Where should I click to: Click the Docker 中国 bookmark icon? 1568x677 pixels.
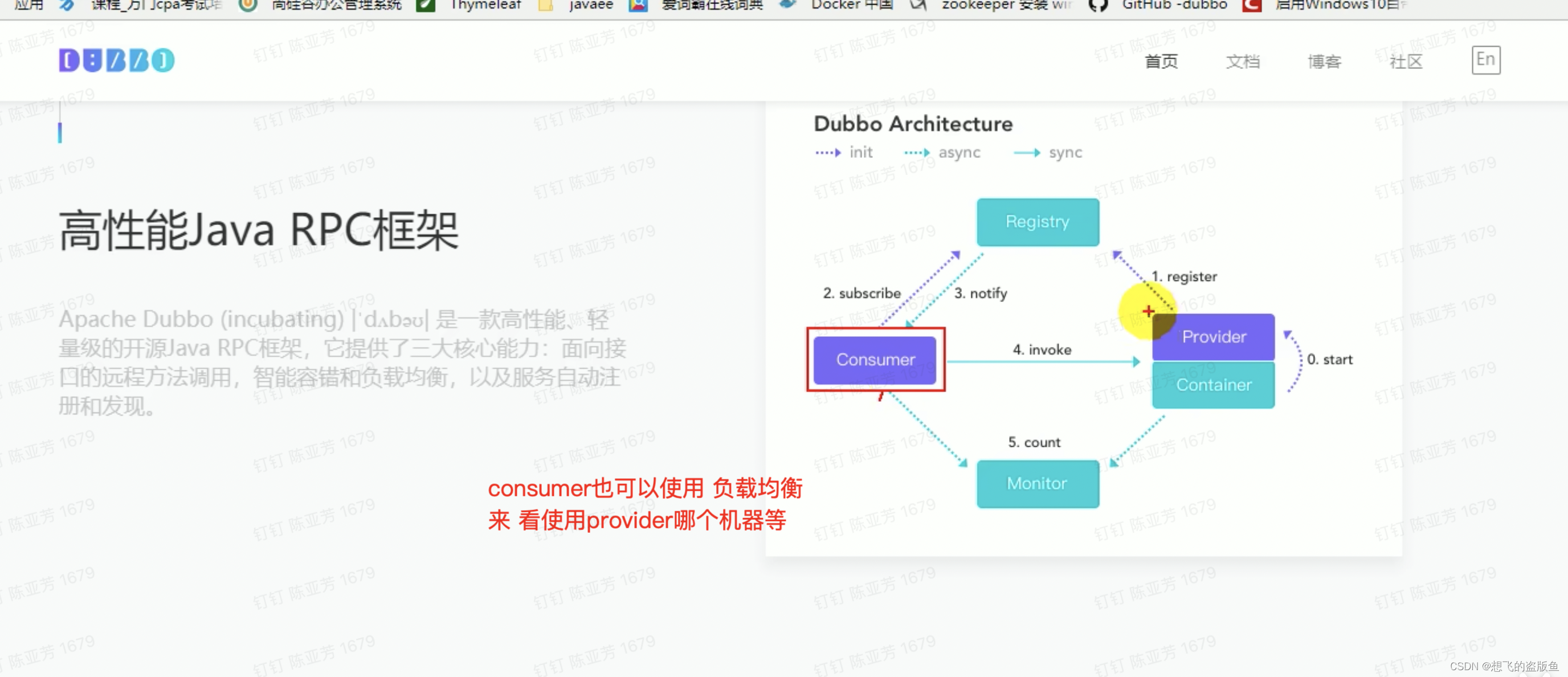click(x=788, y=4)
